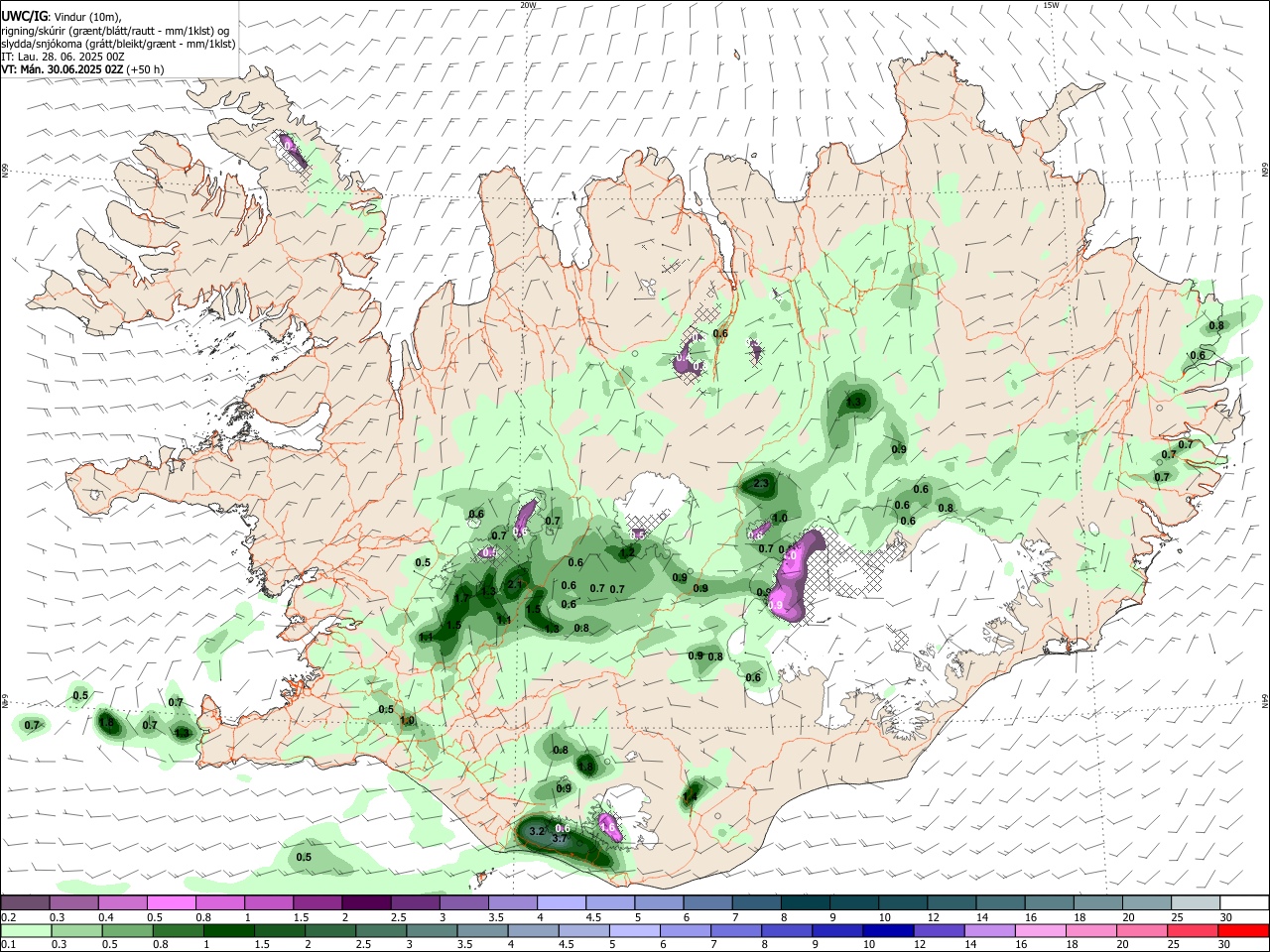Click the valid time 'VT: Mán. 30.06.2025 02Z' line
The width and height of the screenshot is (1270, 952).
point(83,69)
